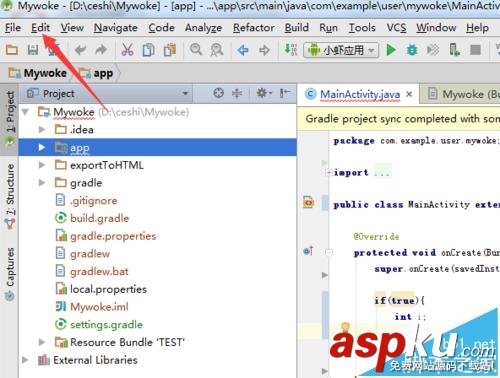Select the gradlew.bat file
Image resolution: width=500 pixels, height=378 pixels.
[x=99, y=271]
